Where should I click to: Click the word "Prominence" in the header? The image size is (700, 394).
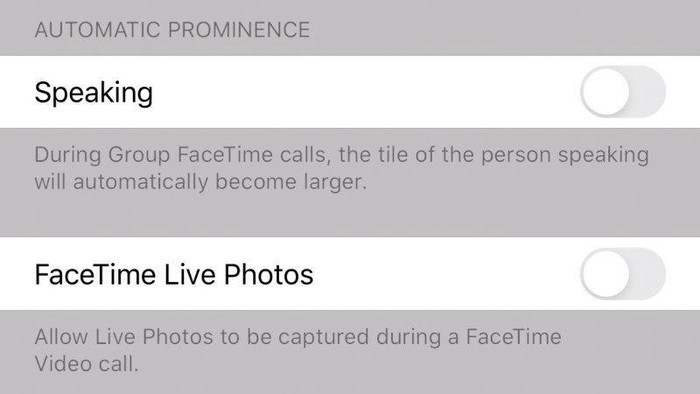(x=239, y=30)
